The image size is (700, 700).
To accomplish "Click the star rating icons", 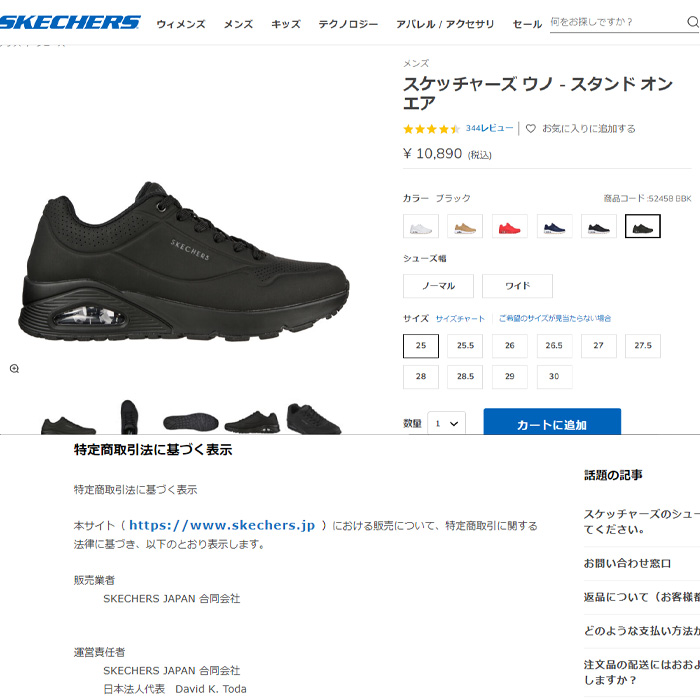I will (x=431, y=129).
